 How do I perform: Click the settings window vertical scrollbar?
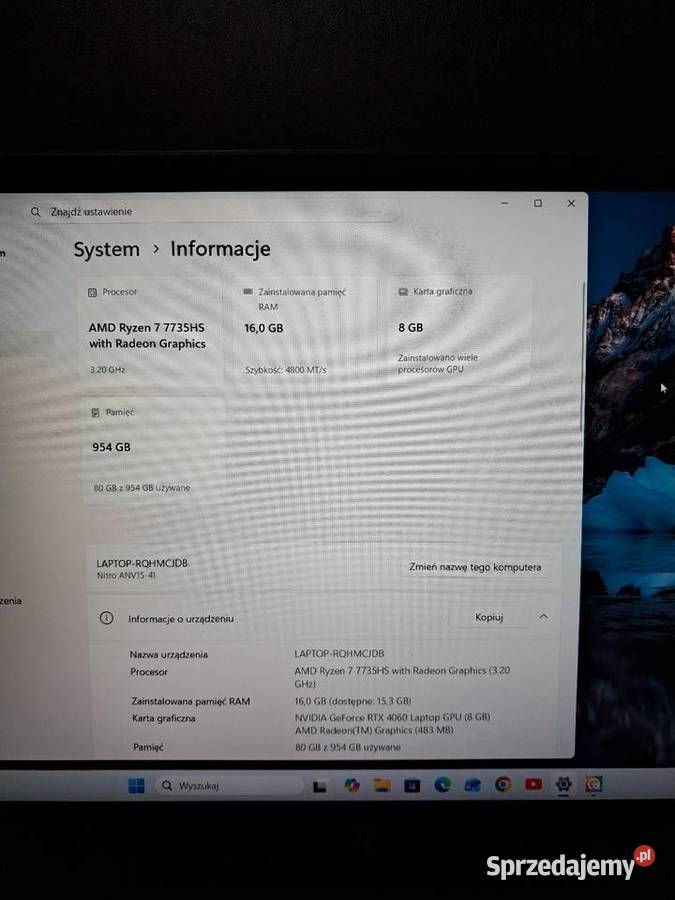tap(584, 356)
